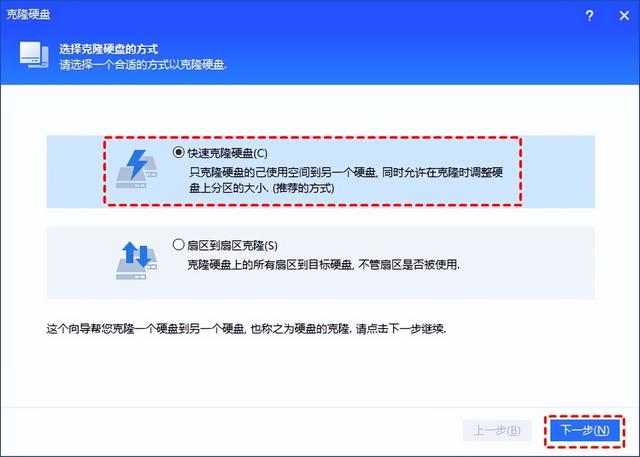Click the 快速克隆硬盘(C) option label

click(227, 153)
